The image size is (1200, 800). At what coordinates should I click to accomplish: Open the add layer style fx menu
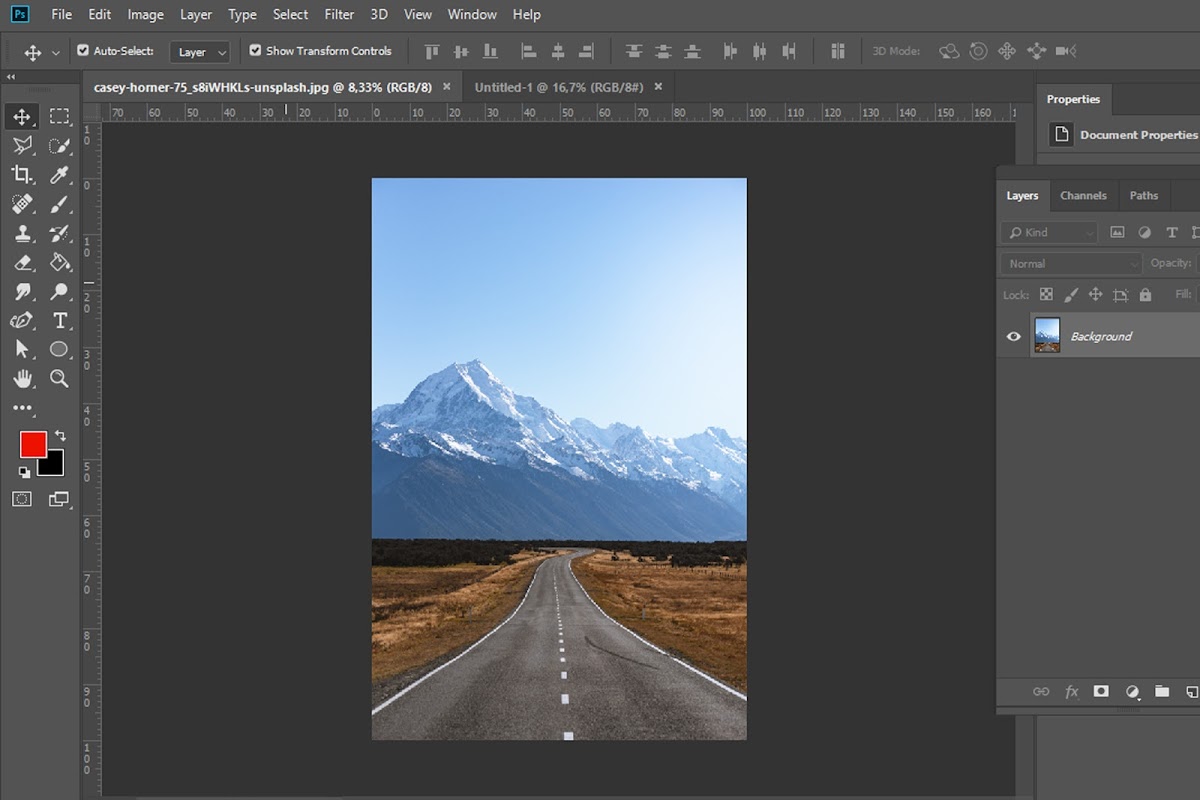click(x=1071, y=691)
